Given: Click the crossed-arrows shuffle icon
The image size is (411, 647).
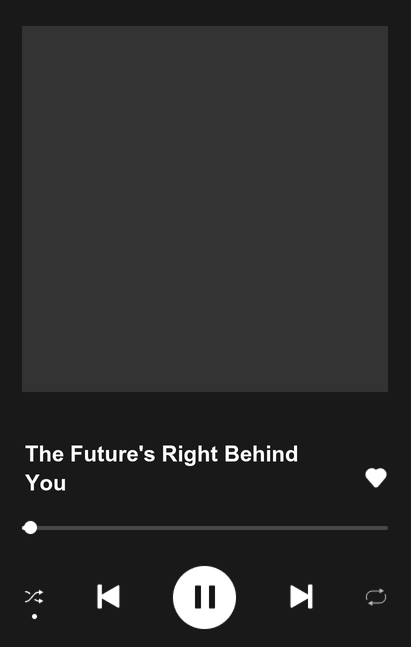Looking at the screenshot, I should pos(34,597).
